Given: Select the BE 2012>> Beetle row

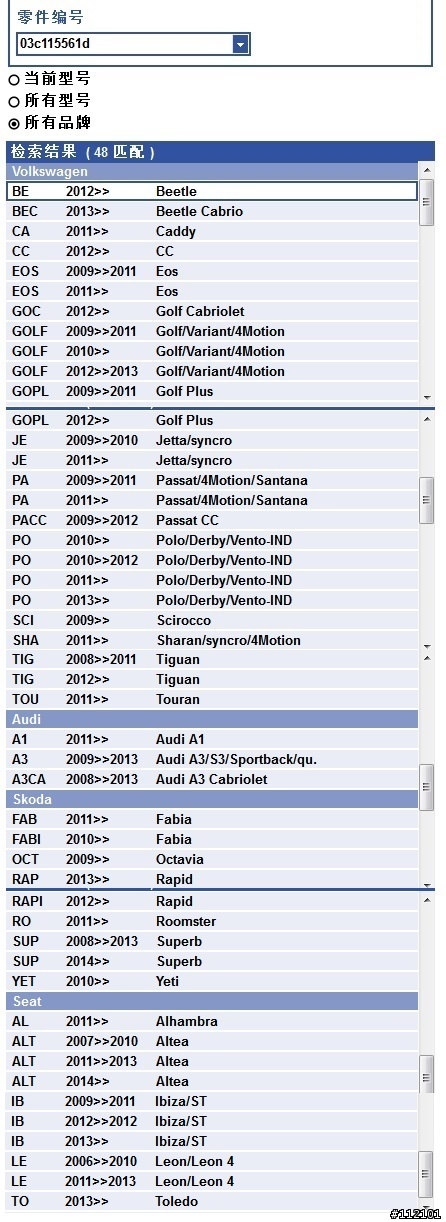Looking at the screenshot, I should click(x=212, y=191).
